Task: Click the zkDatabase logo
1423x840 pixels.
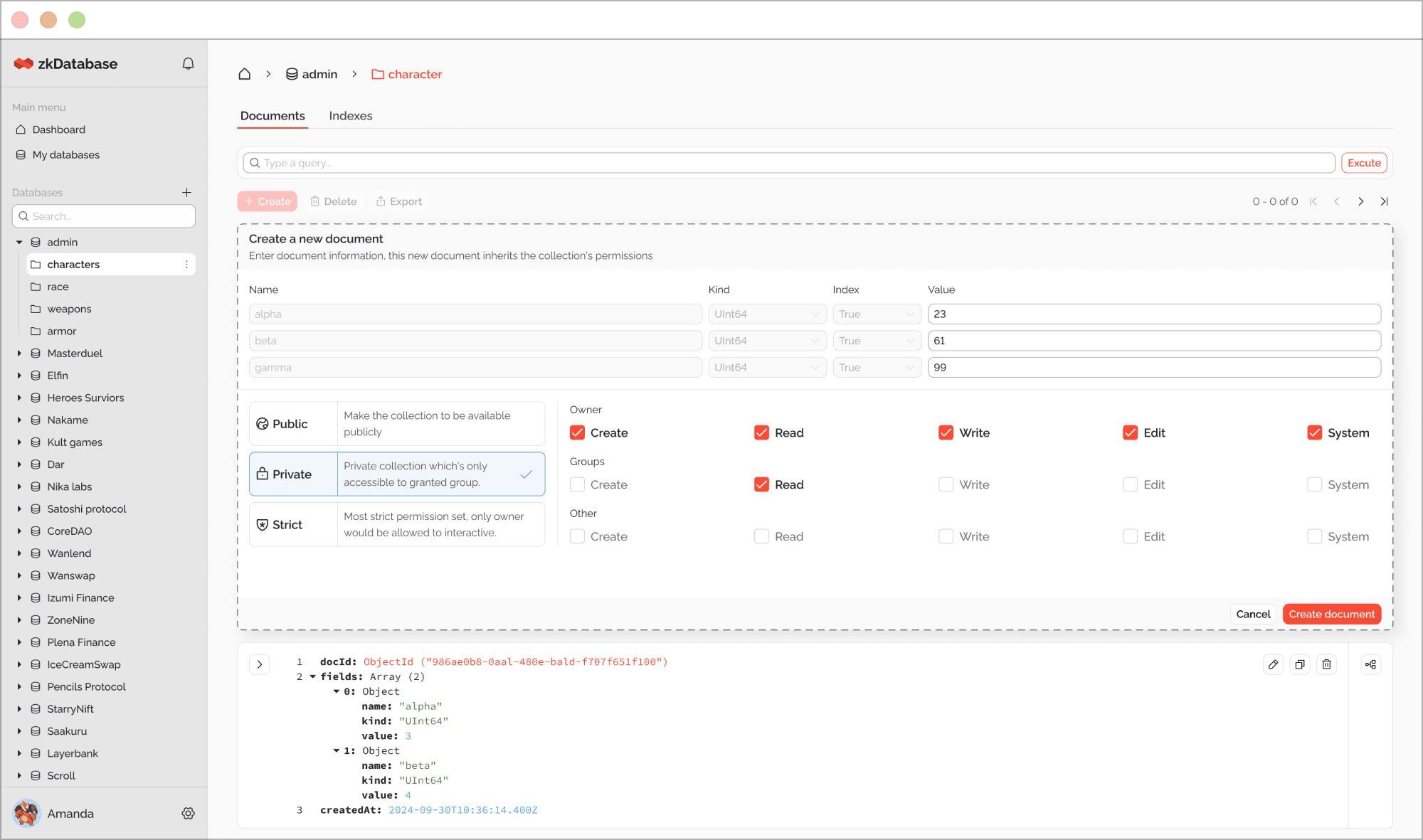Action: click(65, 64)
